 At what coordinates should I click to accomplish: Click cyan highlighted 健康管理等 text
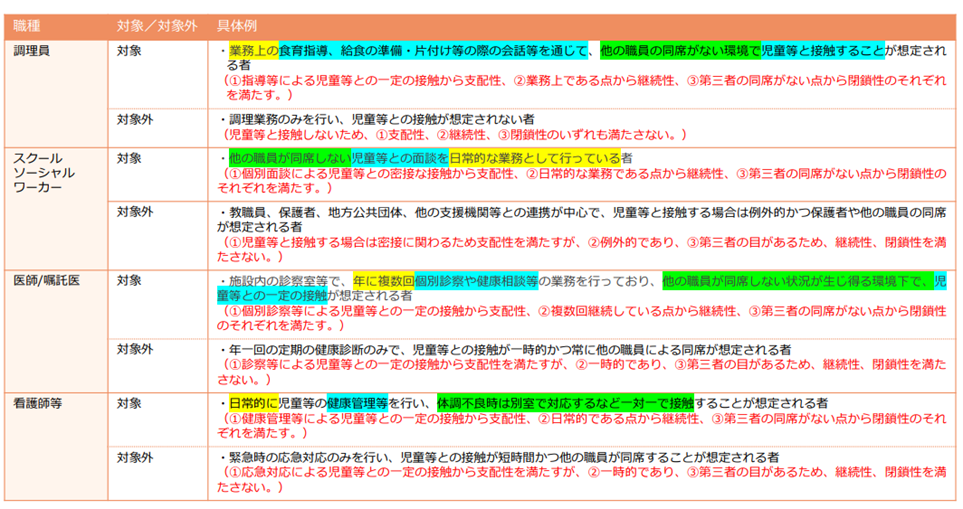[x=357, y=403]
